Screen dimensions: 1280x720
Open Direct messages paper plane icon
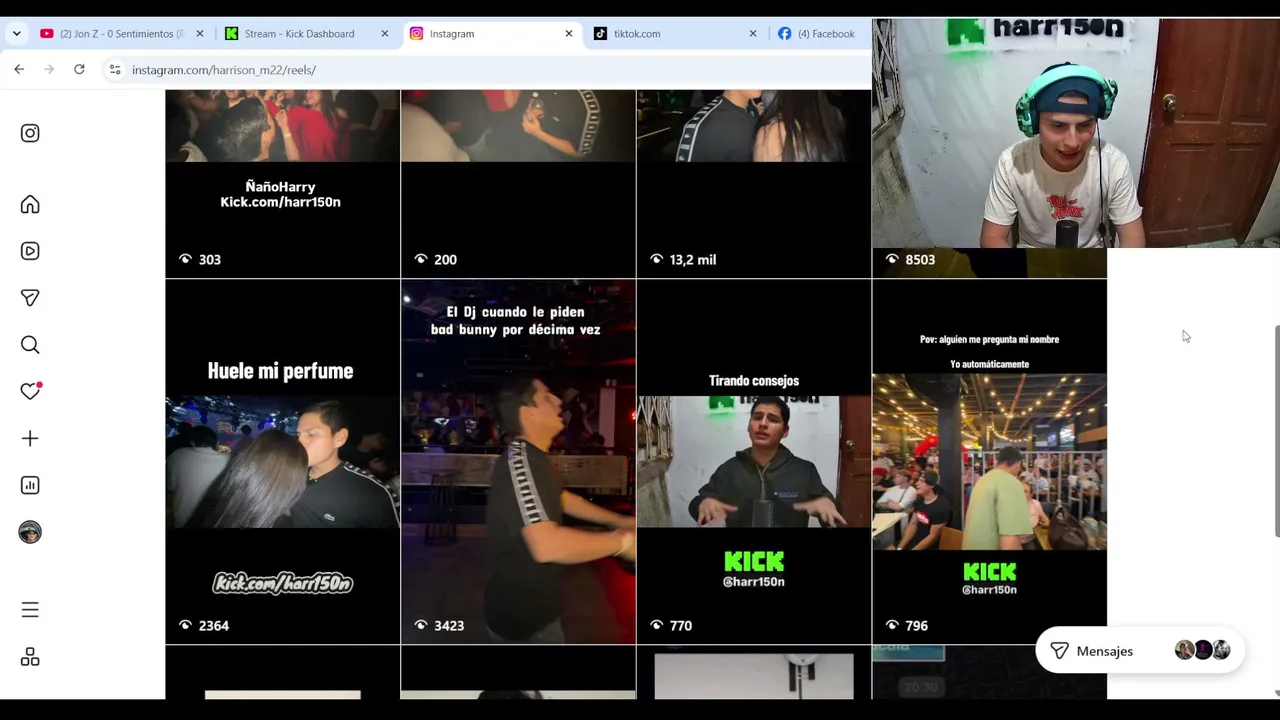pyautogui.click(x=30, y=298)
